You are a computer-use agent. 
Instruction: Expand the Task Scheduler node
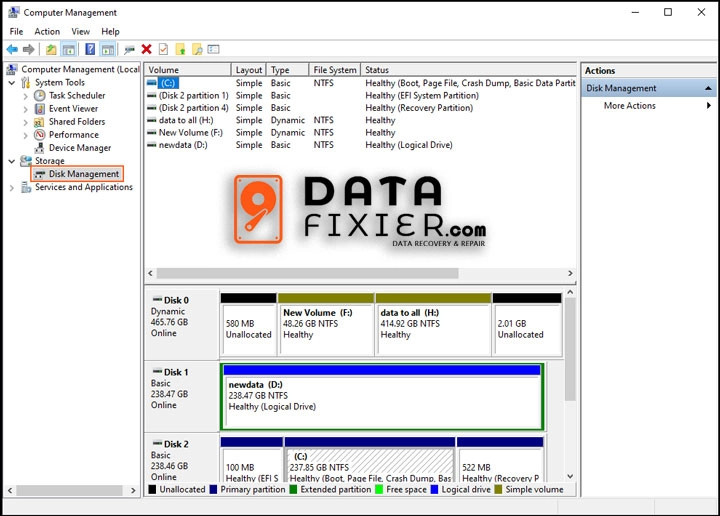(26, 96)
